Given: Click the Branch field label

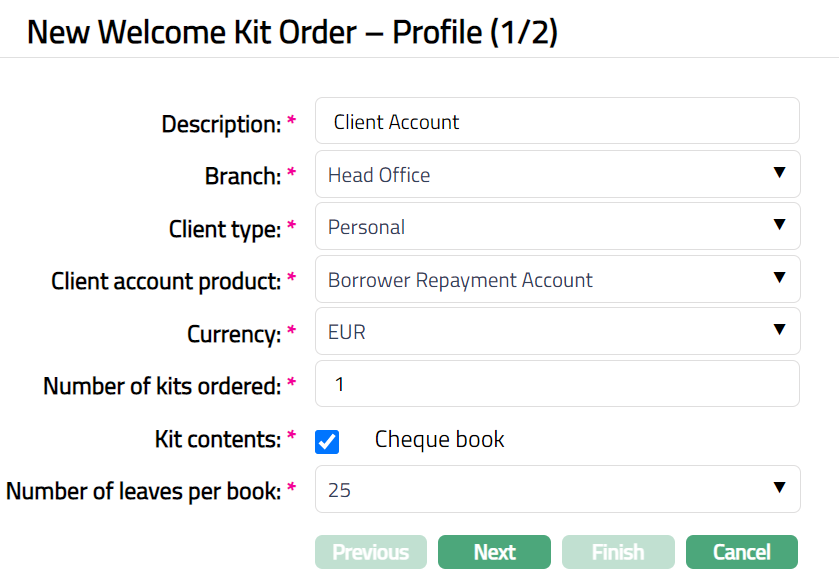Looking at the screenshot, I should (242, 176).
